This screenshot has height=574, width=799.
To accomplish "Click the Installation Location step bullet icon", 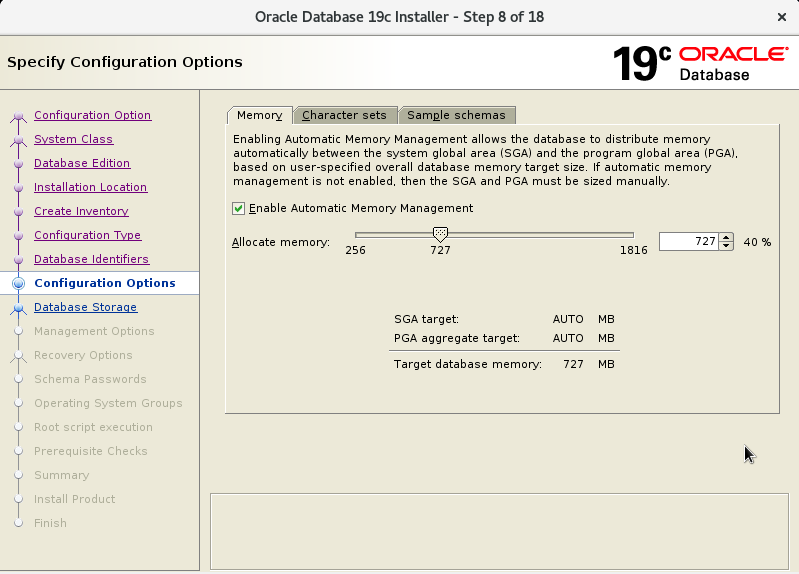I will [x=18, y=188].
